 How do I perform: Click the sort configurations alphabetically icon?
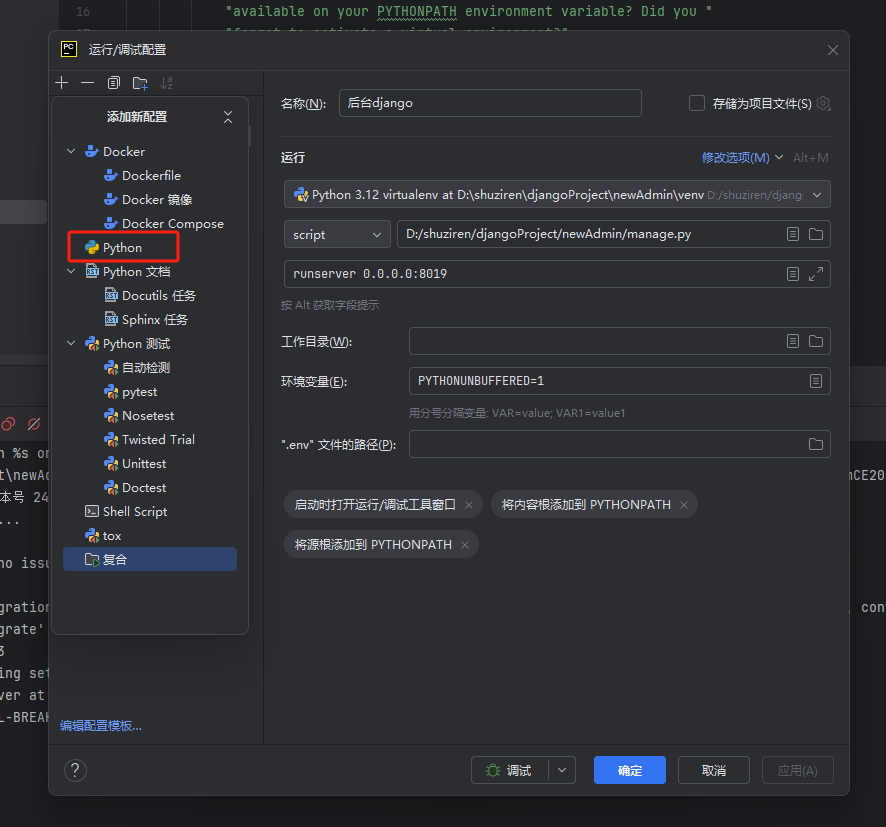166,83
